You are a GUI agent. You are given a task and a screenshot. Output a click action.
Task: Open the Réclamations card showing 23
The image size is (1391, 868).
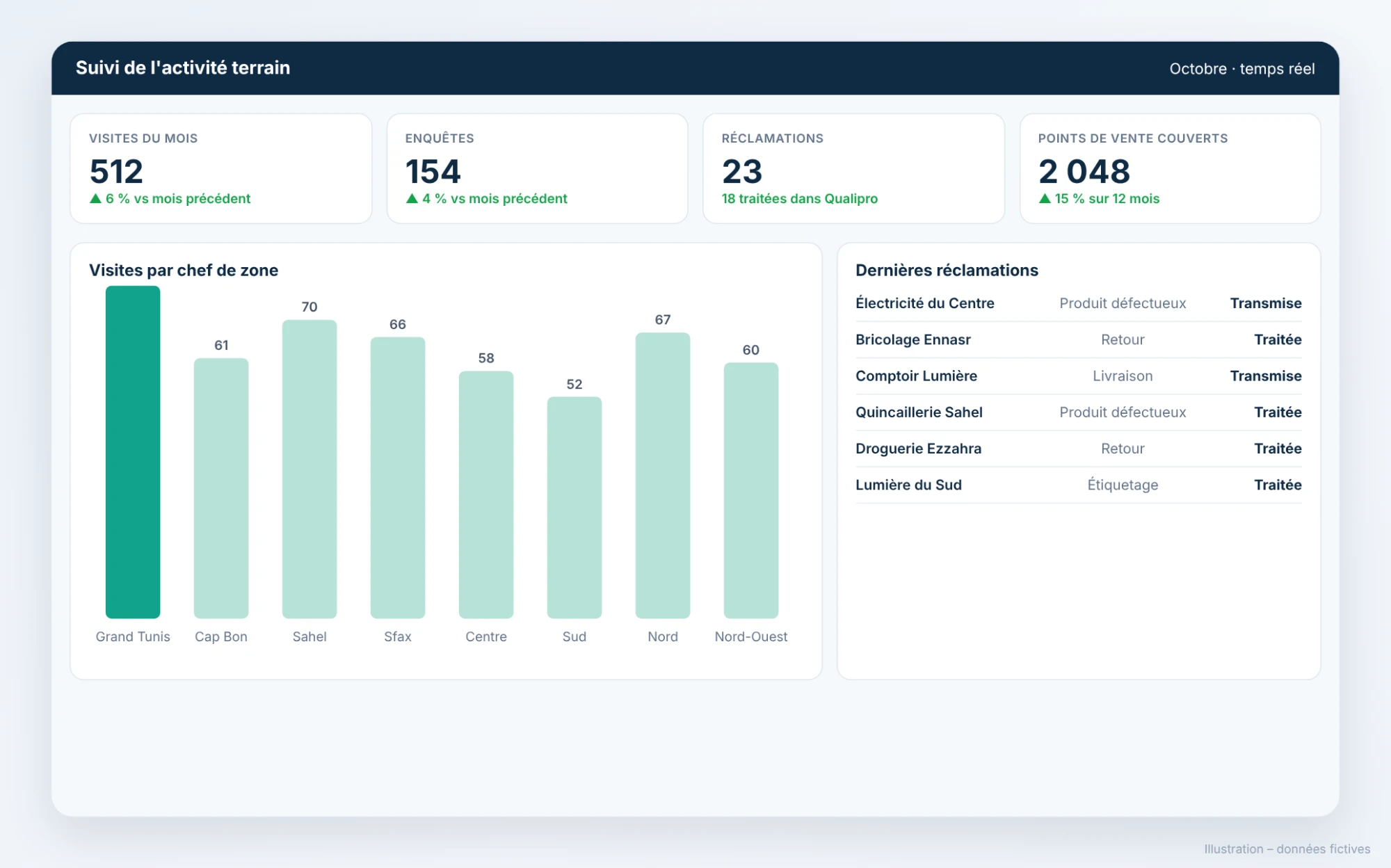coord(854,169)
